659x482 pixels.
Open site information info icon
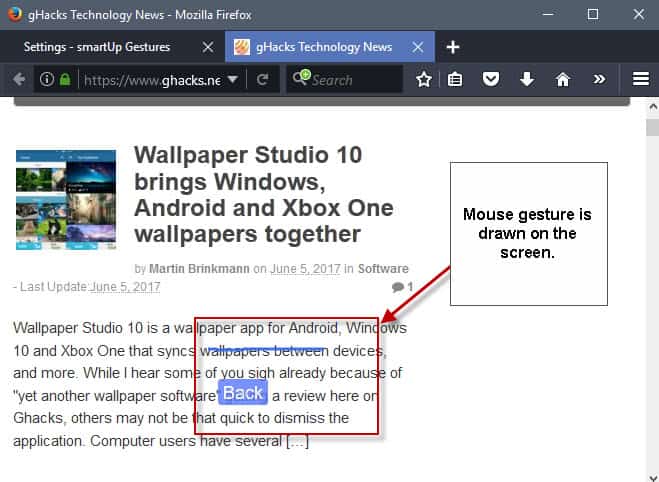coord(47,79)
